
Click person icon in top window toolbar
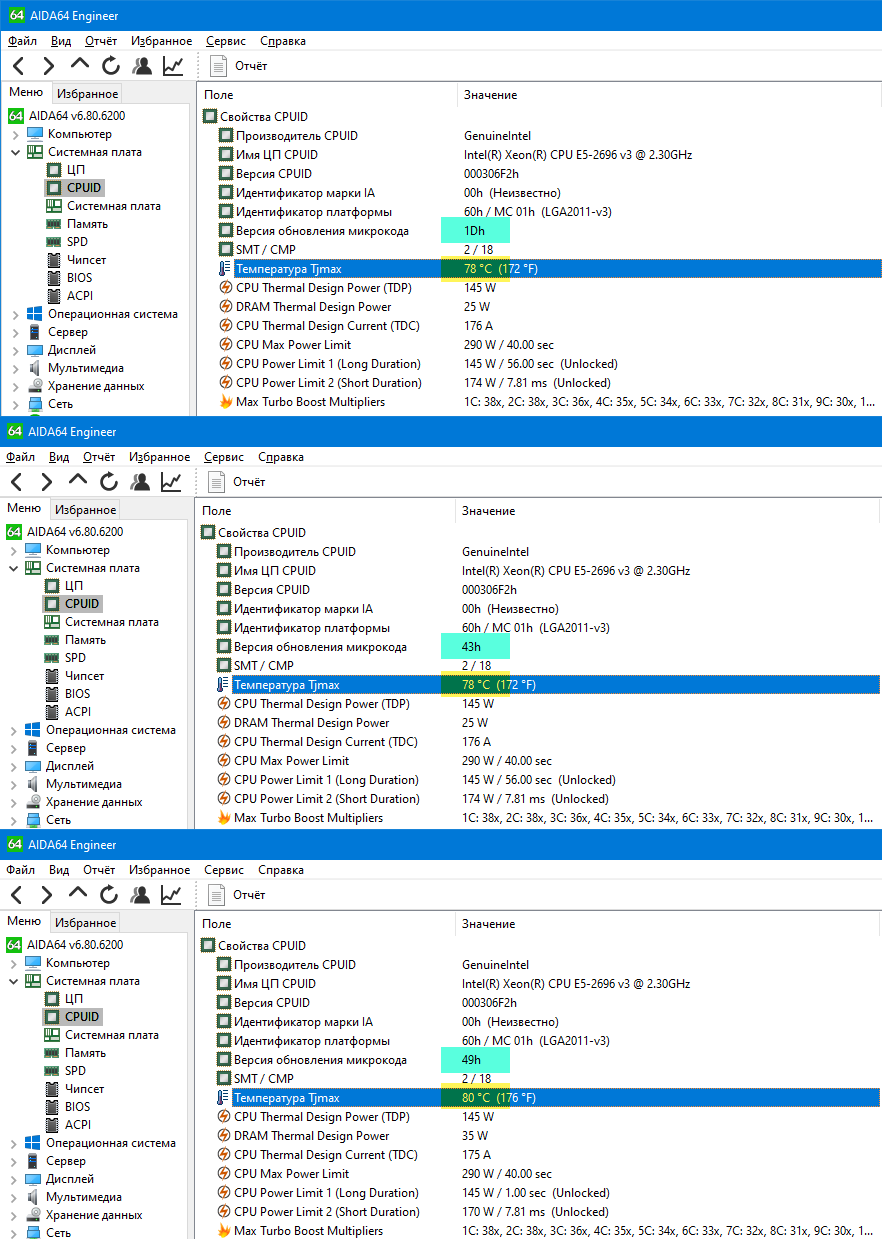coord(142,66)
